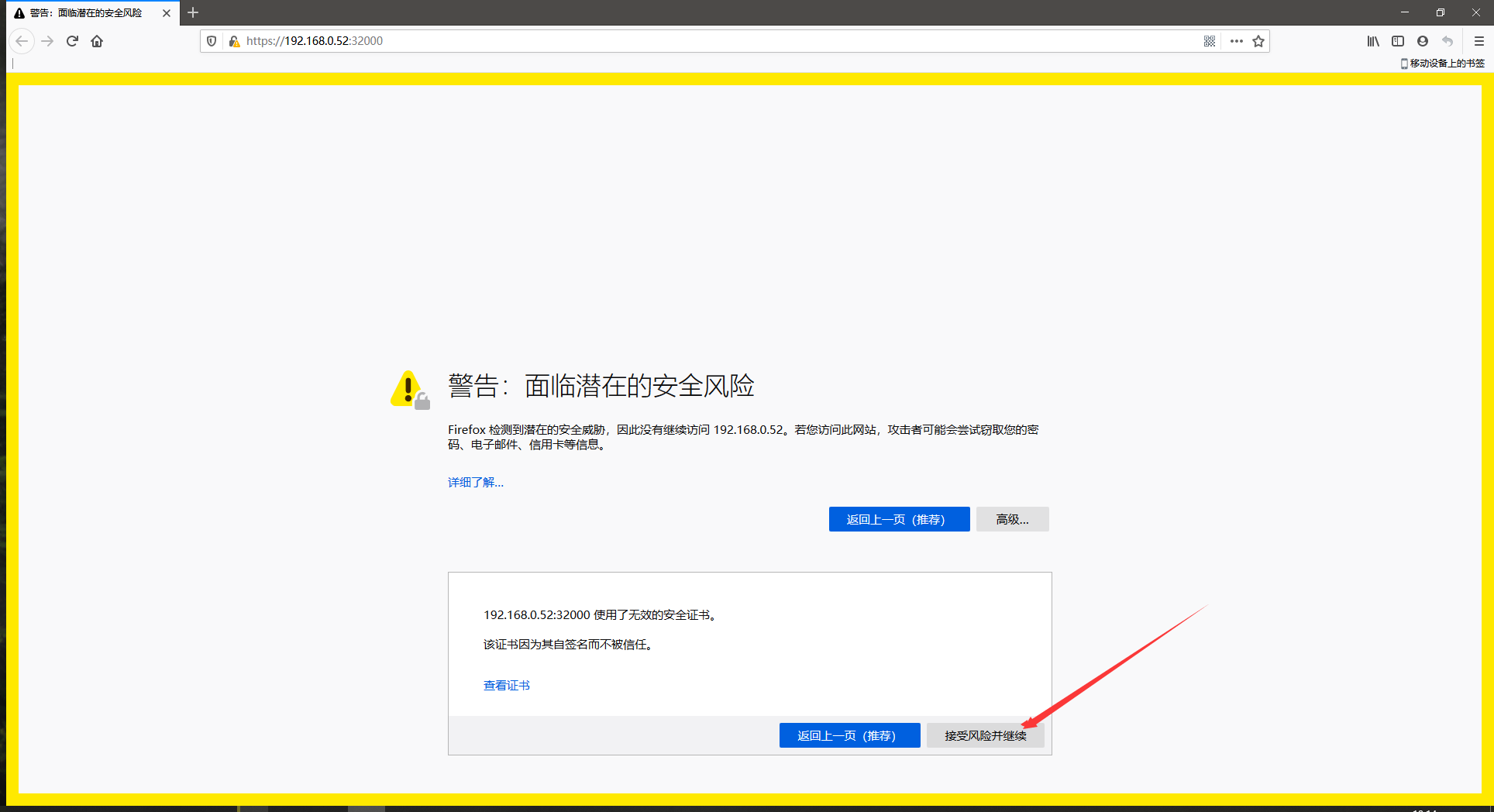Open the '详细了解...' link
Screen dimensions: 1494x812
[476, 482]
